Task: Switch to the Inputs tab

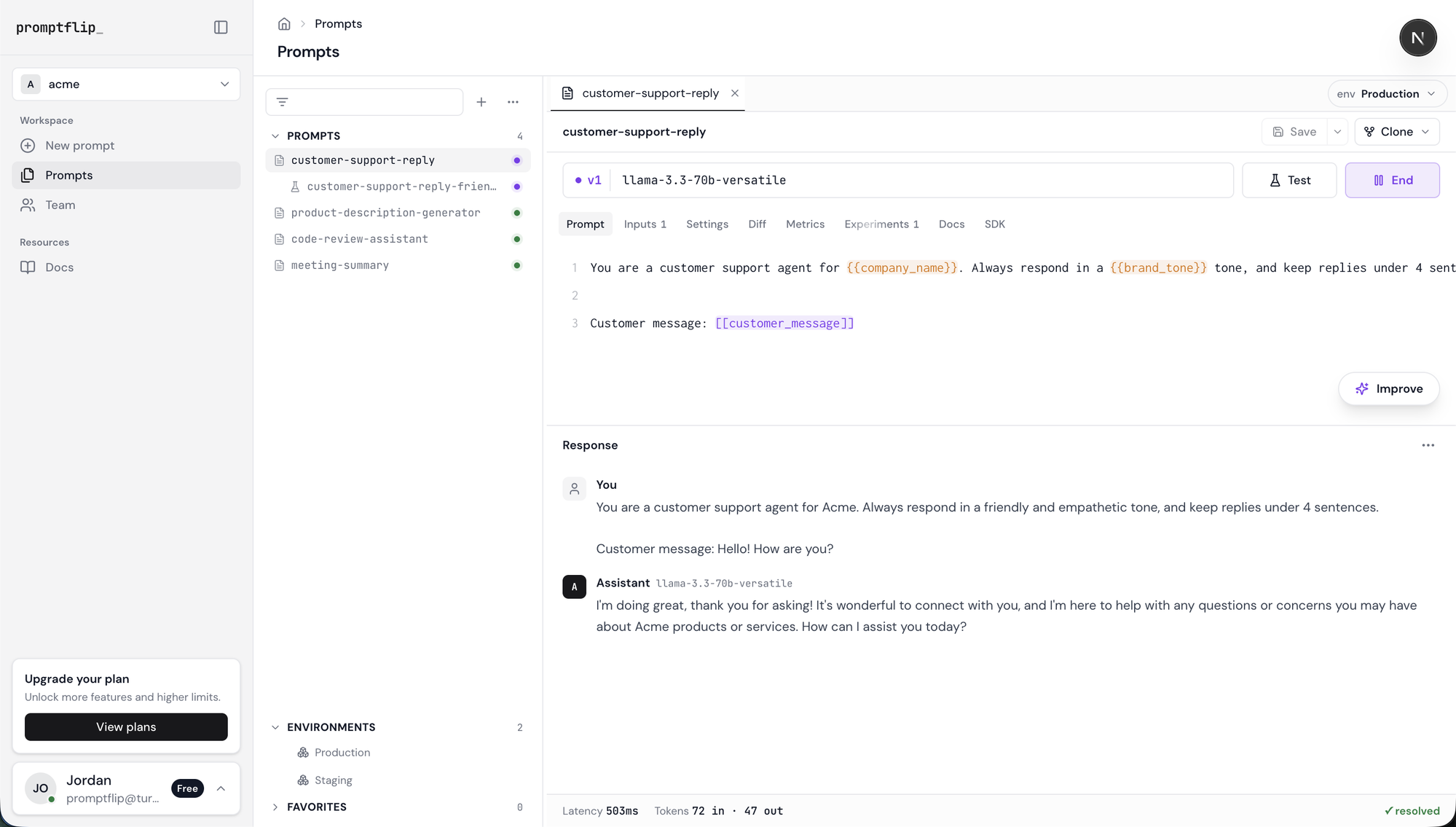Action: pyautogui.click(x=645, y=224)
